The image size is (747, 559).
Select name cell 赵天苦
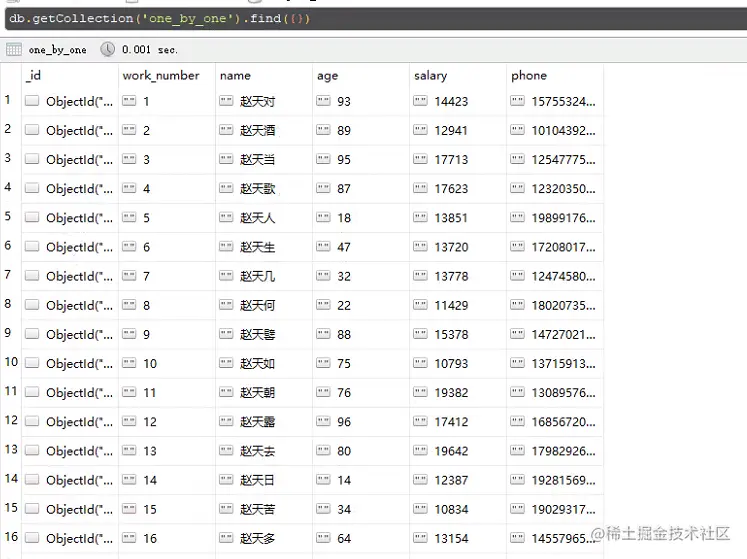258,509
